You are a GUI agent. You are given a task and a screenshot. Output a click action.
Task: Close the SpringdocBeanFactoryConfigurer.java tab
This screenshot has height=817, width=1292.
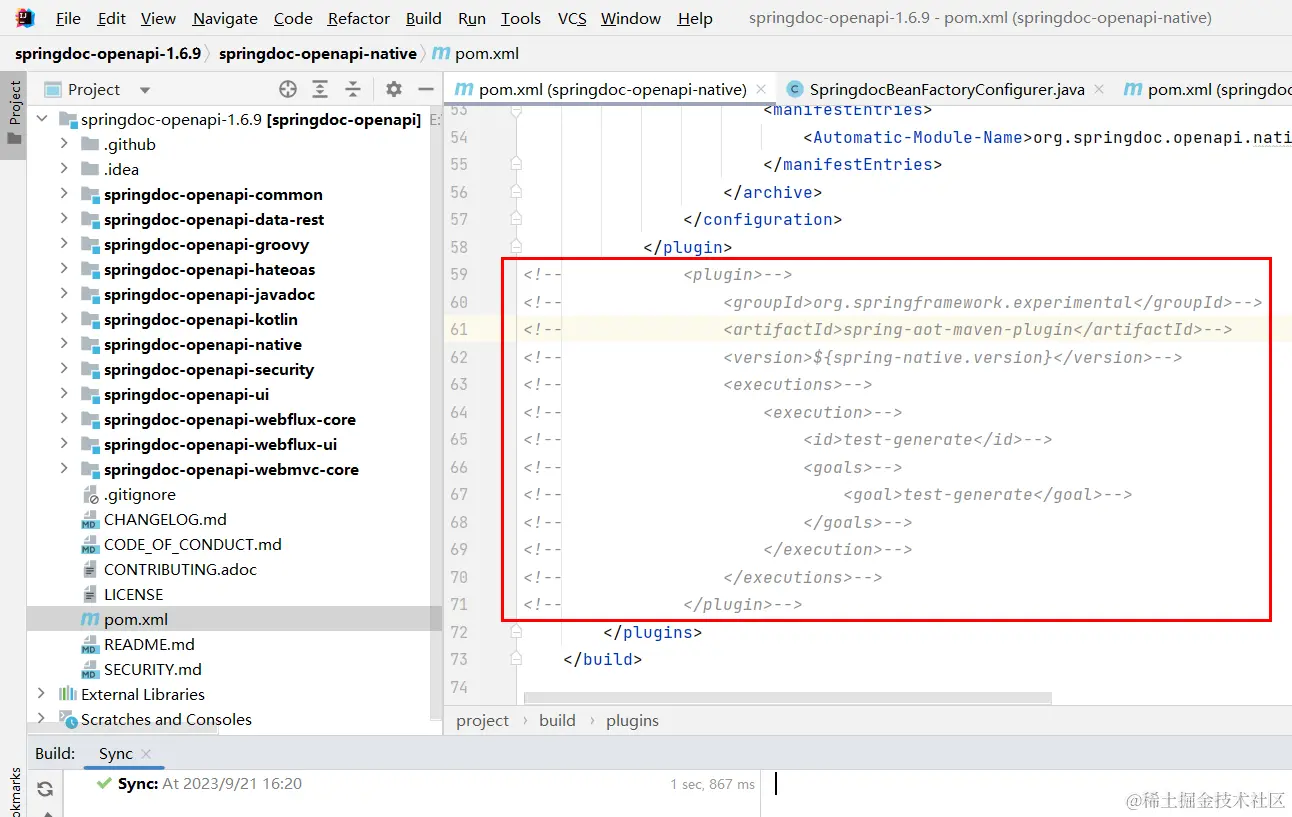(1099, 89)
